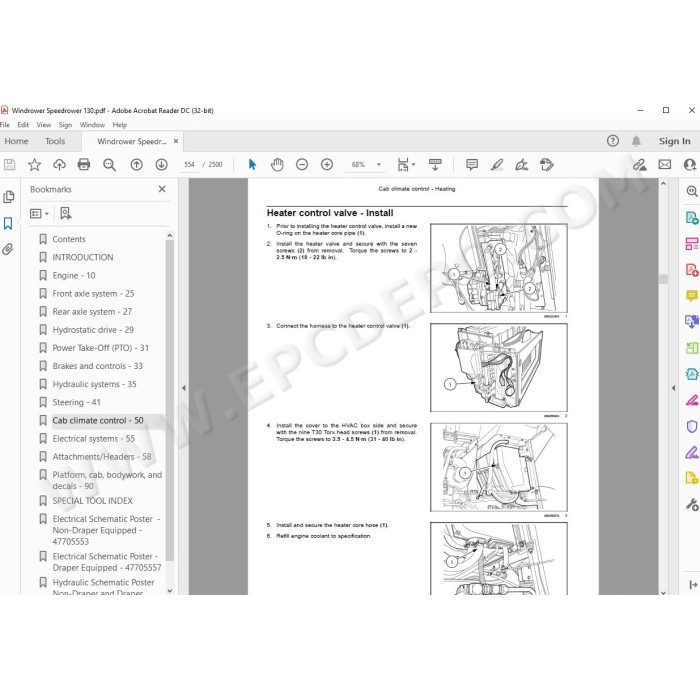Share a link using the link icon

[x=640, y=165]
